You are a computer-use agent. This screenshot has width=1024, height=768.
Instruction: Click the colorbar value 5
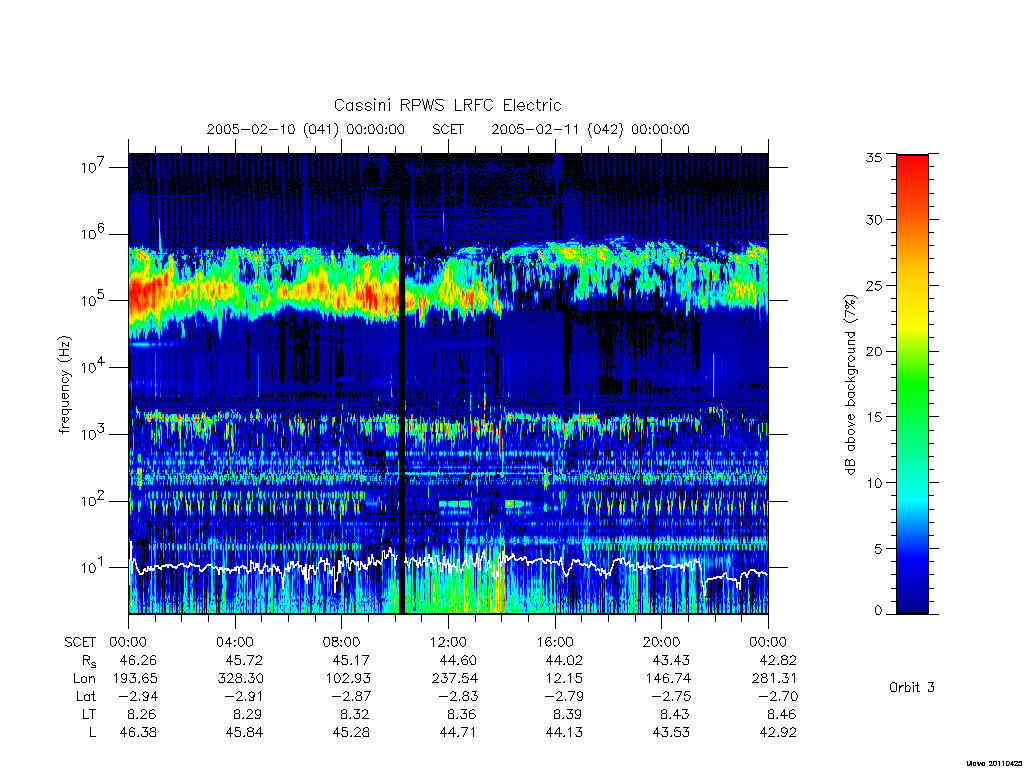tap(878, 549)
